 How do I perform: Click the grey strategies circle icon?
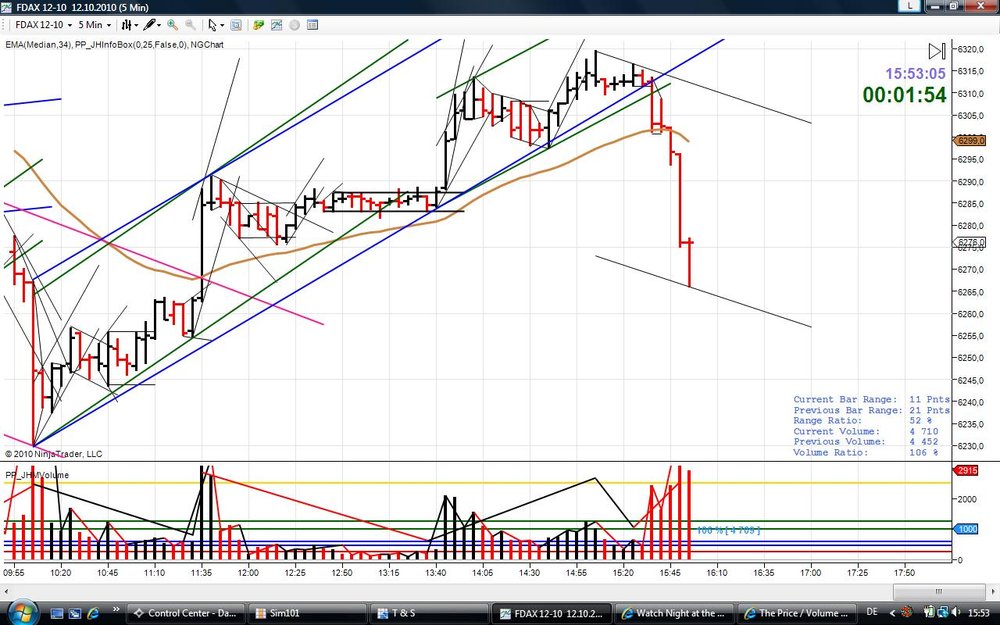click(294, 25)
